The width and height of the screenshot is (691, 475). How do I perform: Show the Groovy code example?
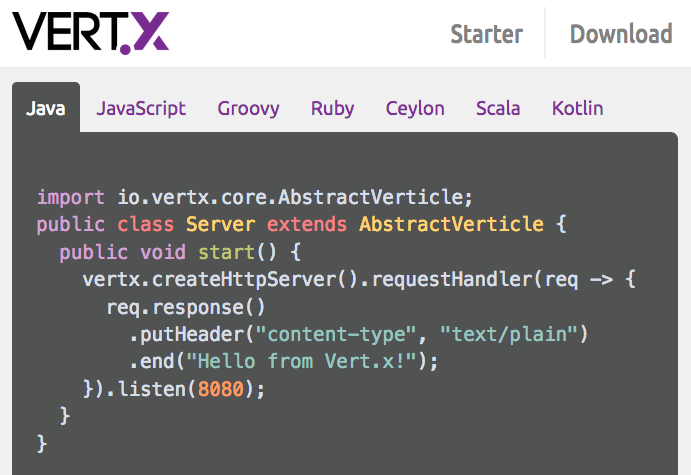[x=248, y=108]
